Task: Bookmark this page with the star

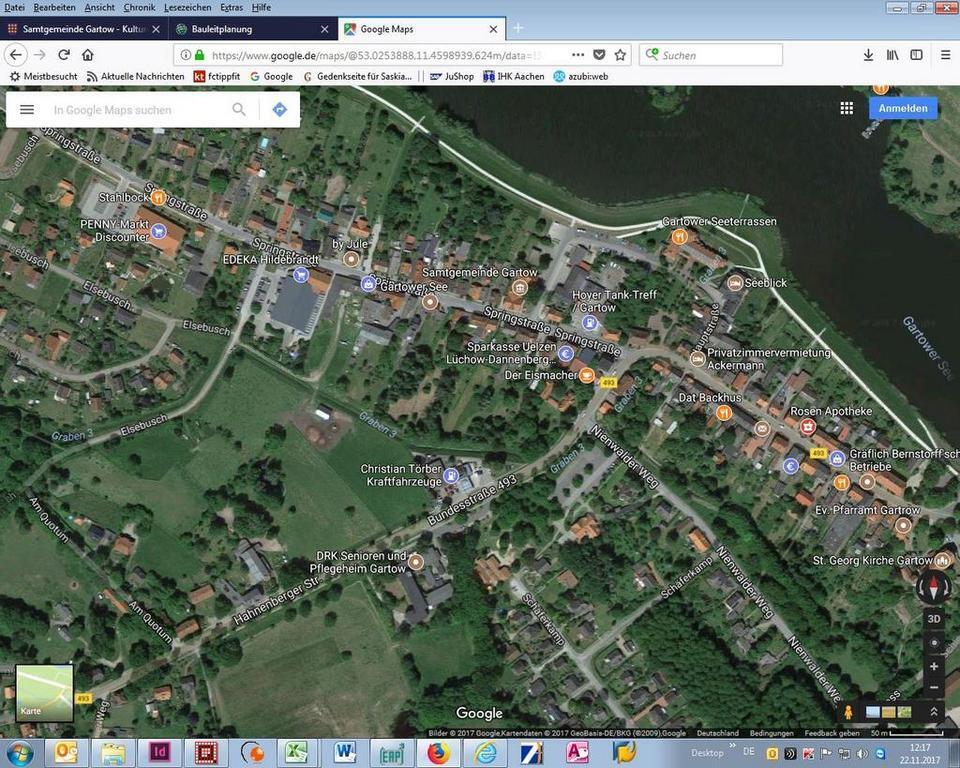Action: pos(620,55)
